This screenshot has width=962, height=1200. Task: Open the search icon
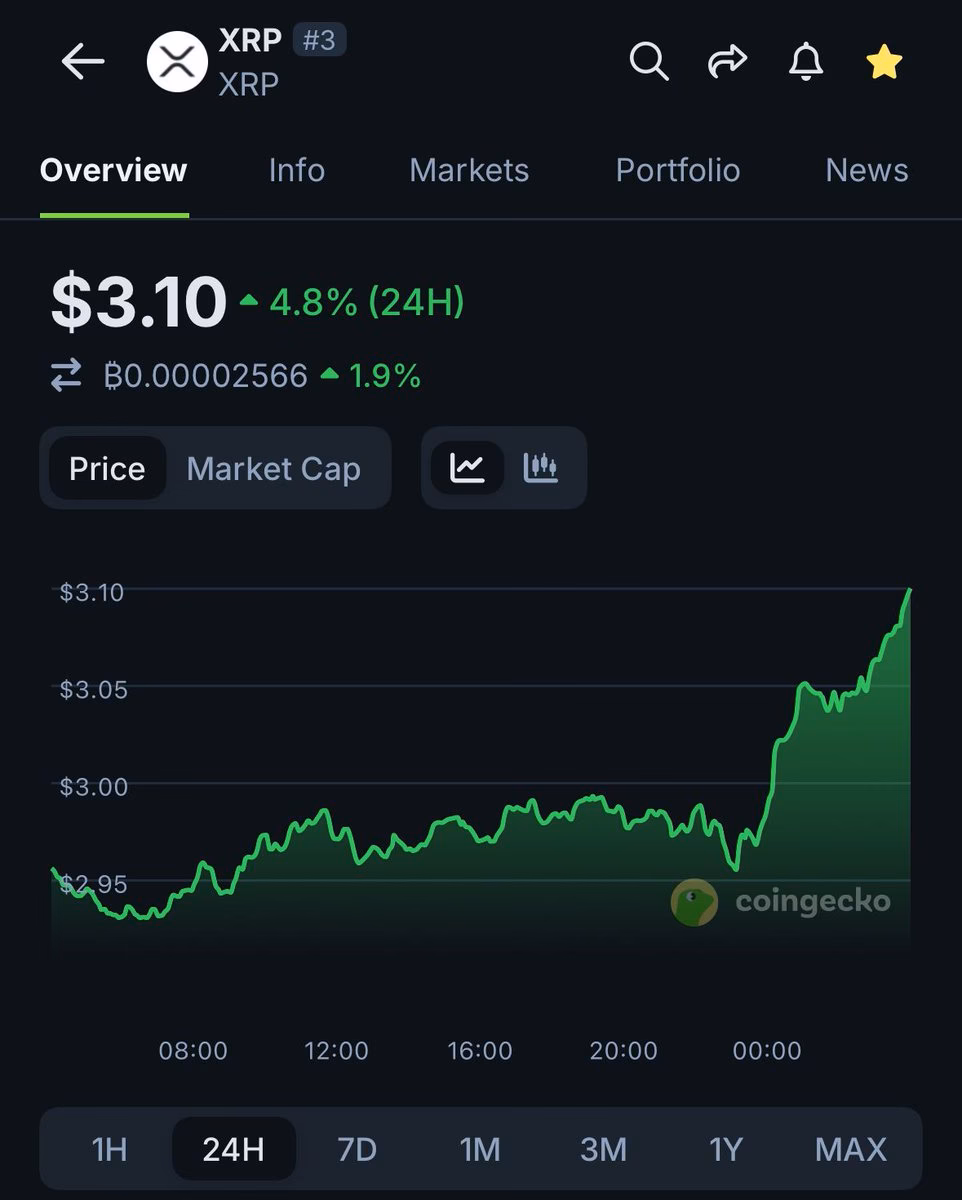click(x=648, y=61)
